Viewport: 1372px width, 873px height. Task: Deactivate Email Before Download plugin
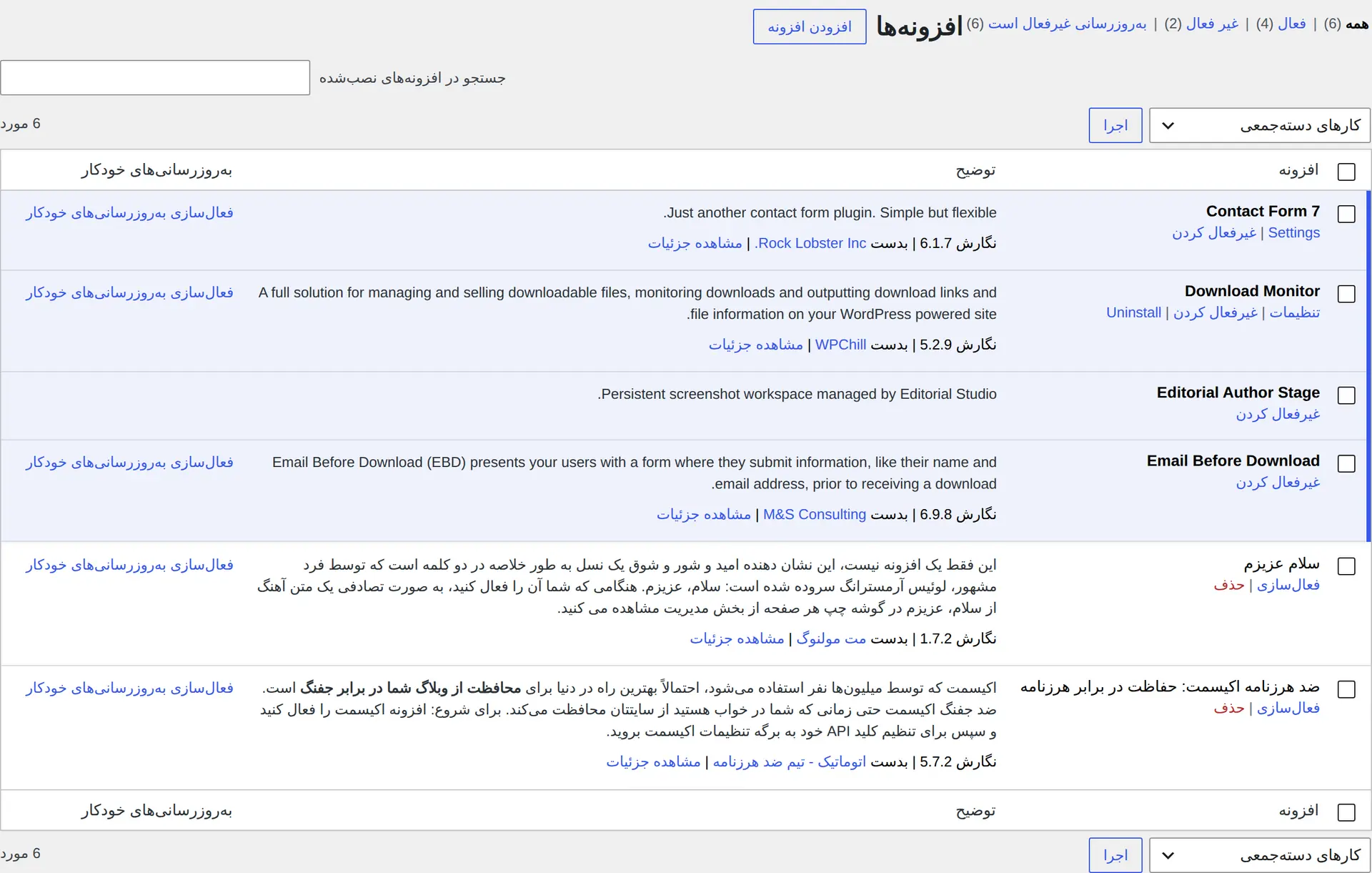click(1278, 483)
